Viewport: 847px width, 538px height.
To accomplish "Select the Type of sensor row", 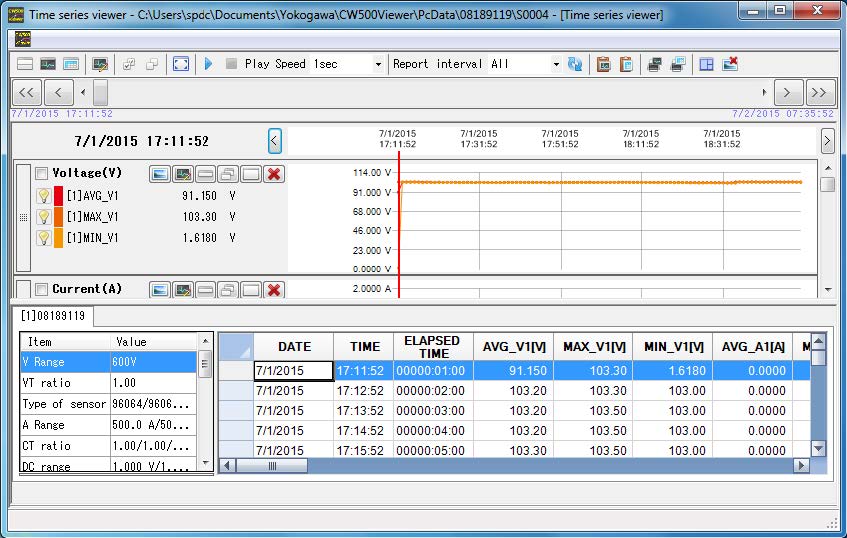I will (109, 404).
